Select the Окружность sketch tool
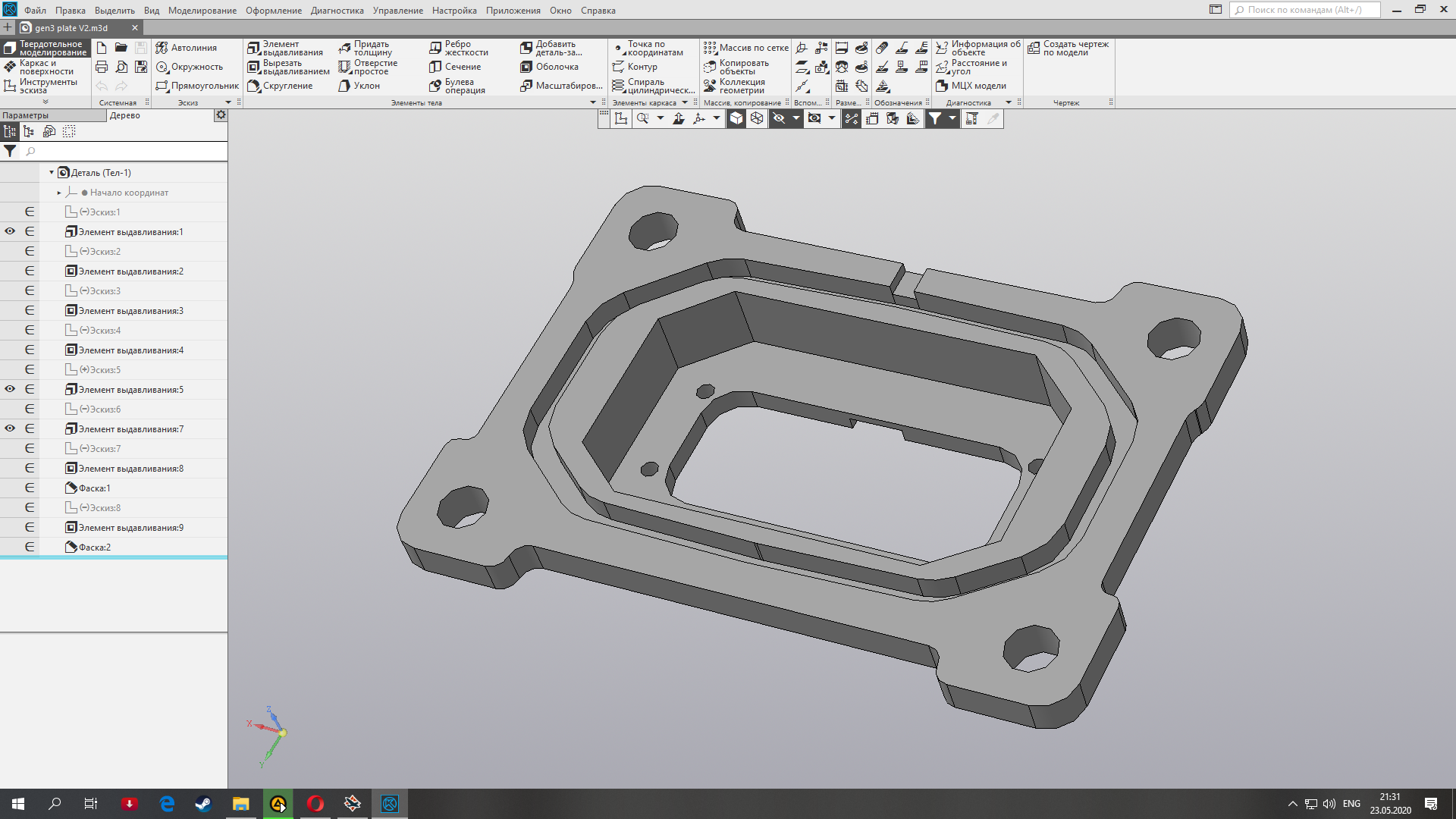The width and height of the screenshot is (1456, 819). coord(190,67)
